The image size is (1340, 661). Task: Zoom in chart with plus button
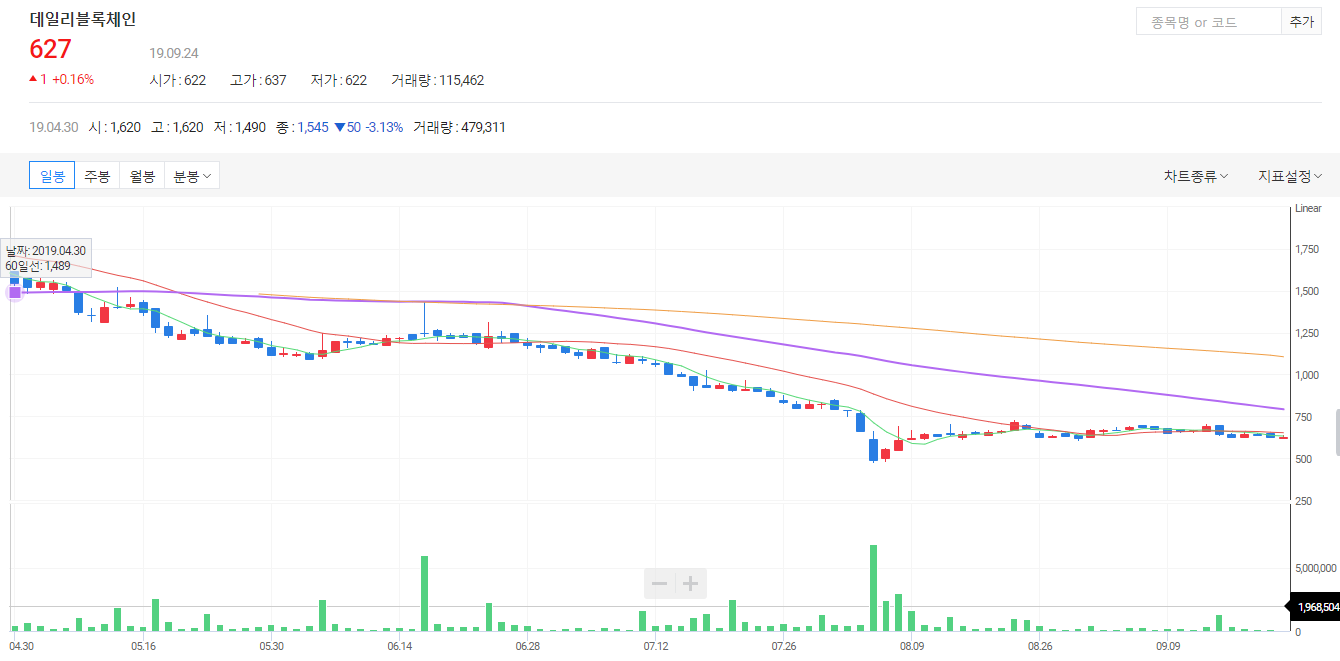point(690,583)
